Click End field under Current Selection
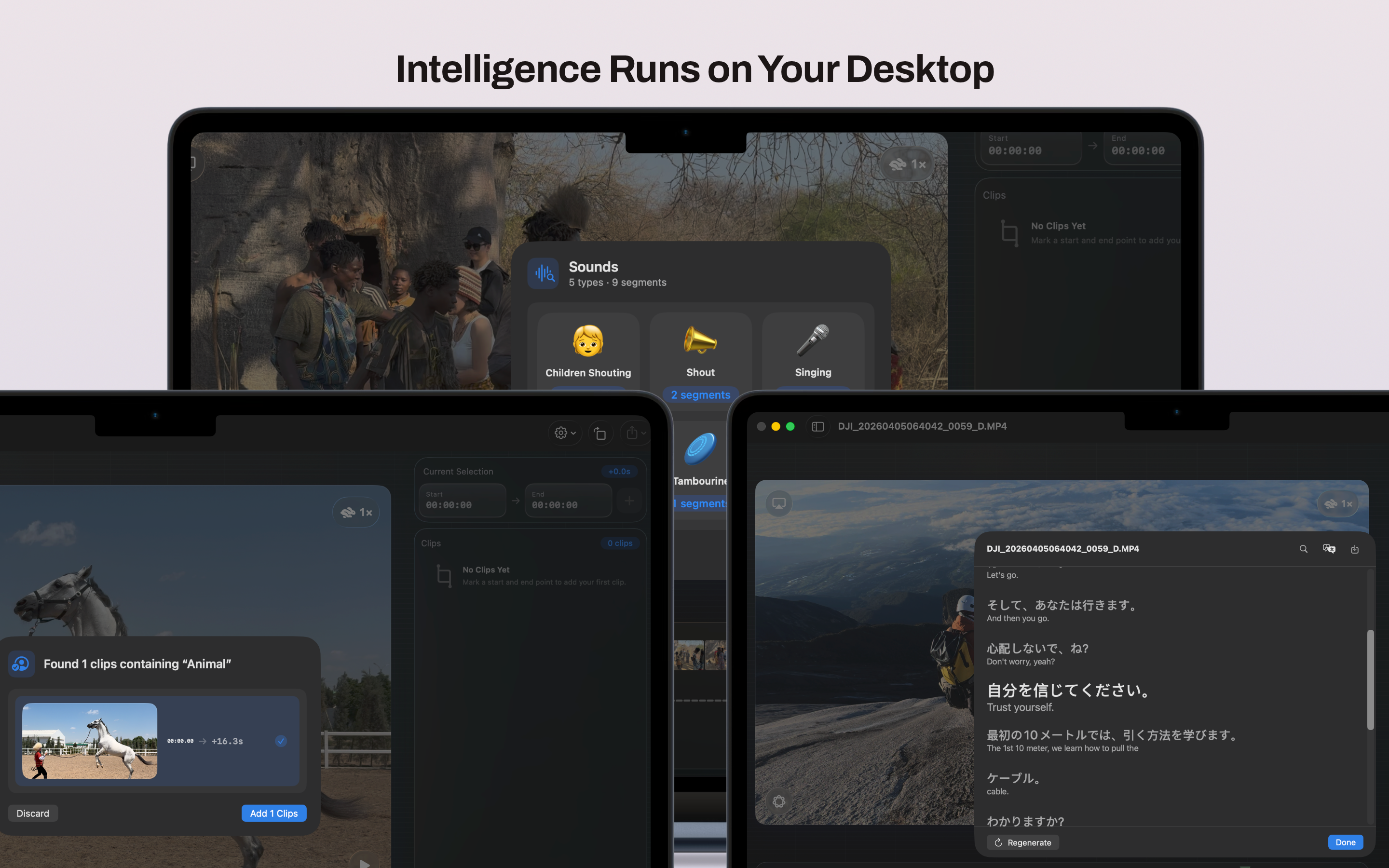 568,500
